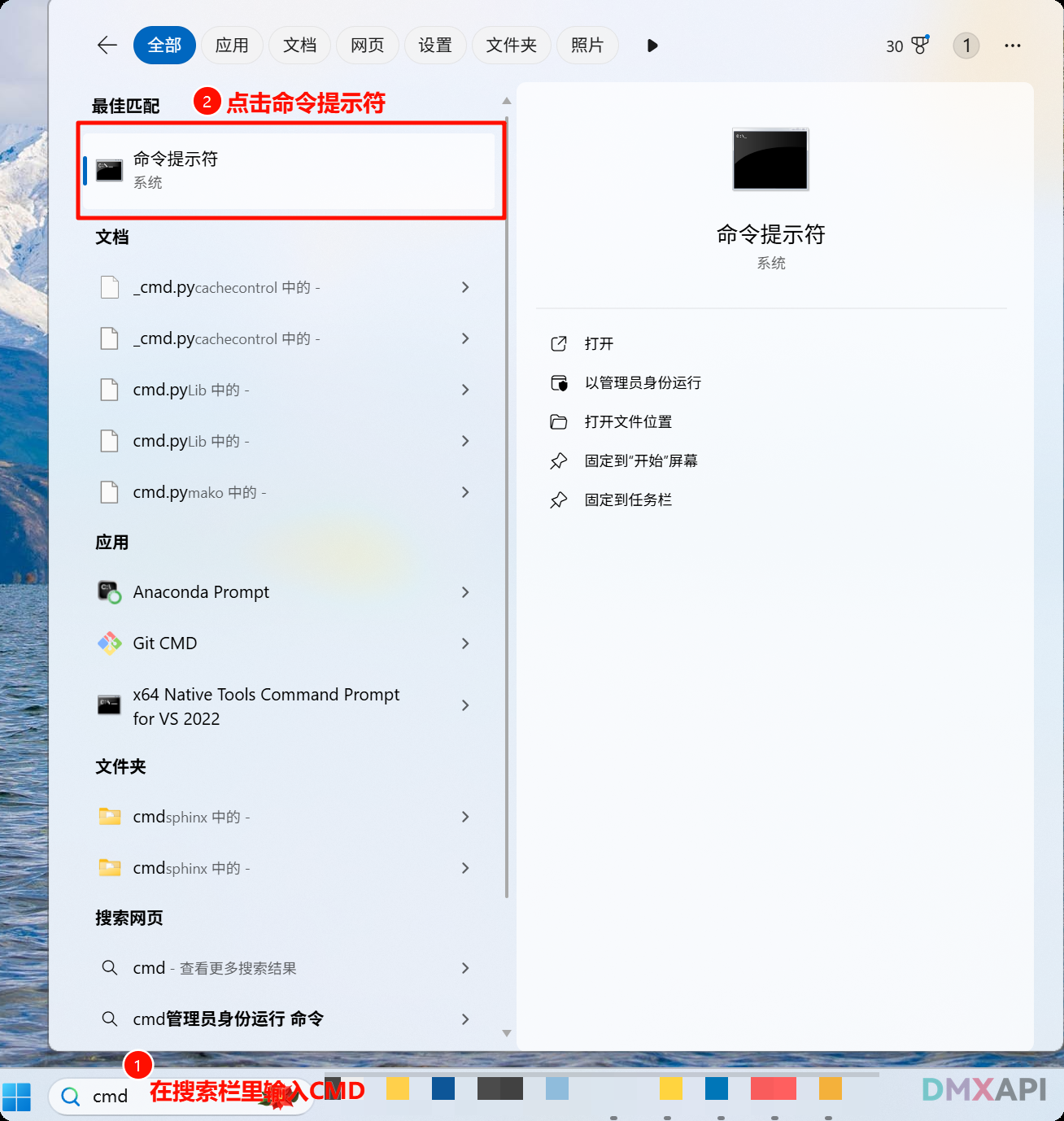Open the three-dot more options menu
This screenshot has width=1064, height=1121.
(x=1012, y=46)
